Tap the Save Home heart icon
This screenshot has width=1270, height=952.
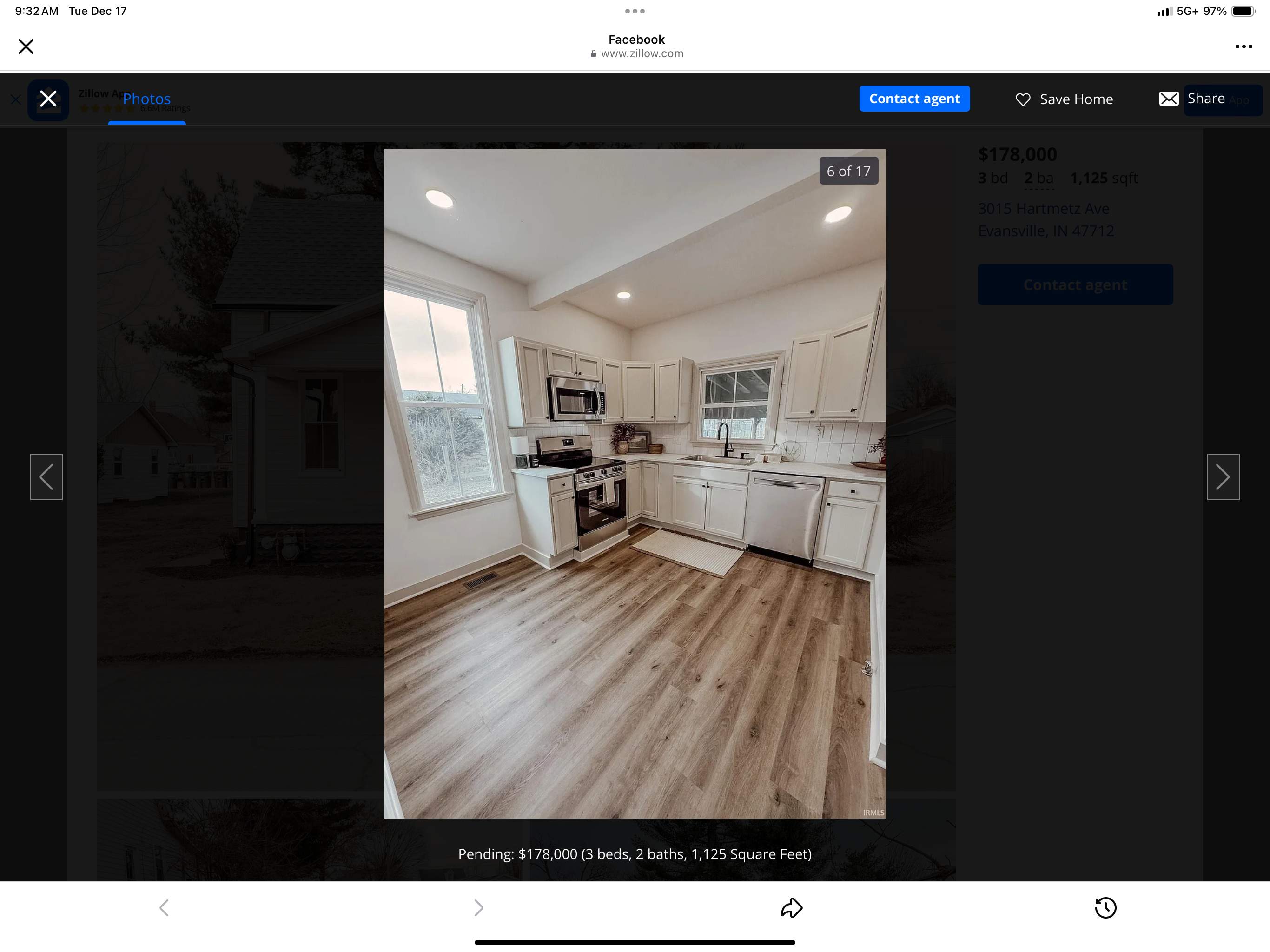[x=1023, y=99]
